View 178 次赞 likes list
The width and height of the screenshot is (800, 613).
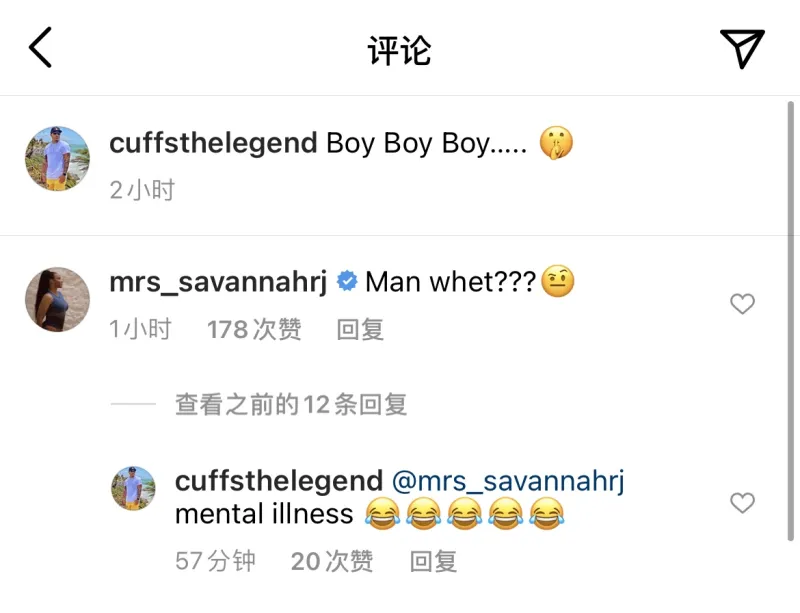[254, 330]
